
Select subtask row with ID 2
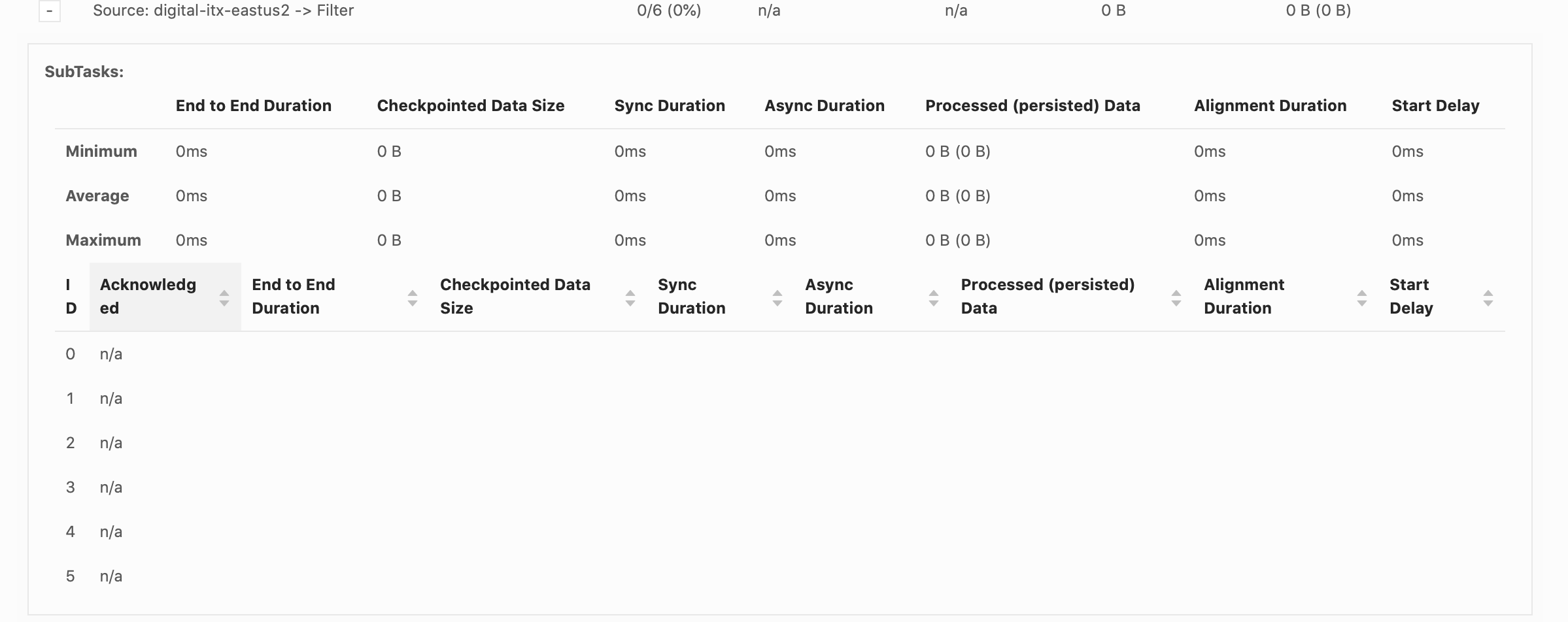(x=71, y=443)
